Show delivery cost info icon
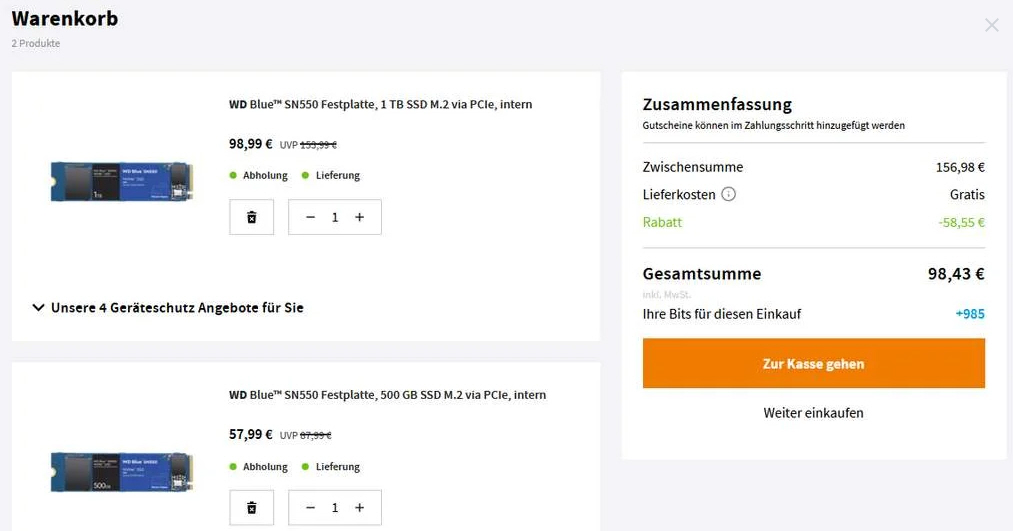1013x531 pixels. tap(729, 194)
